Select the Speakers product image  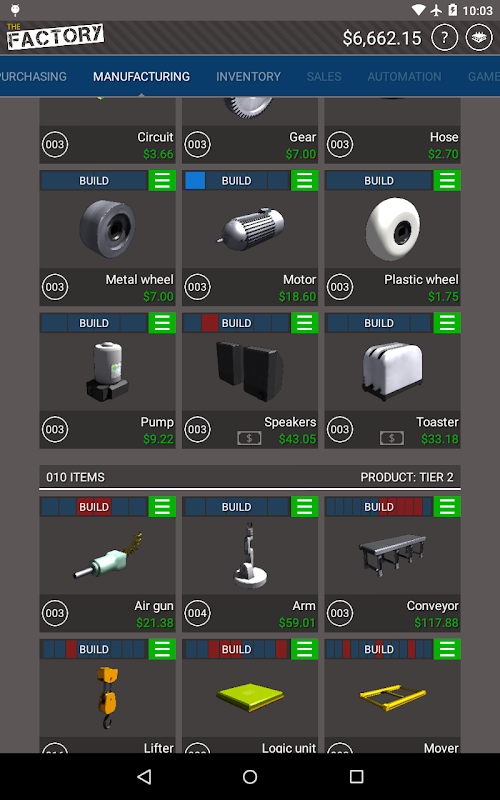click(x=250, y=371)
